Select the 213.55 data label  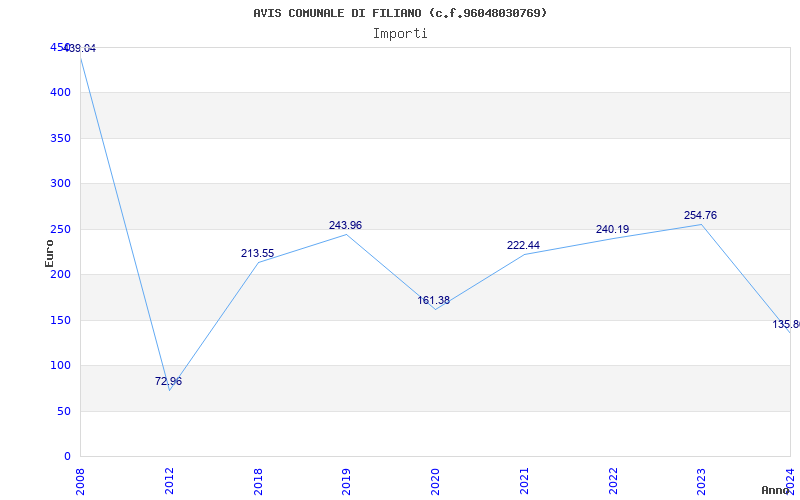pos(257,253)
